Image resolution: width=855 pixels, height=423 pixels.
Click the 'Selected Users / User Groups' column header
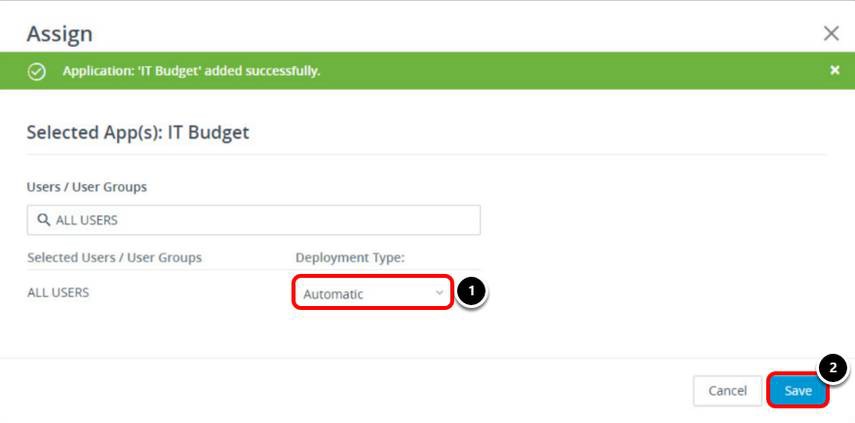pyautogui.click(x=114, y=257)
